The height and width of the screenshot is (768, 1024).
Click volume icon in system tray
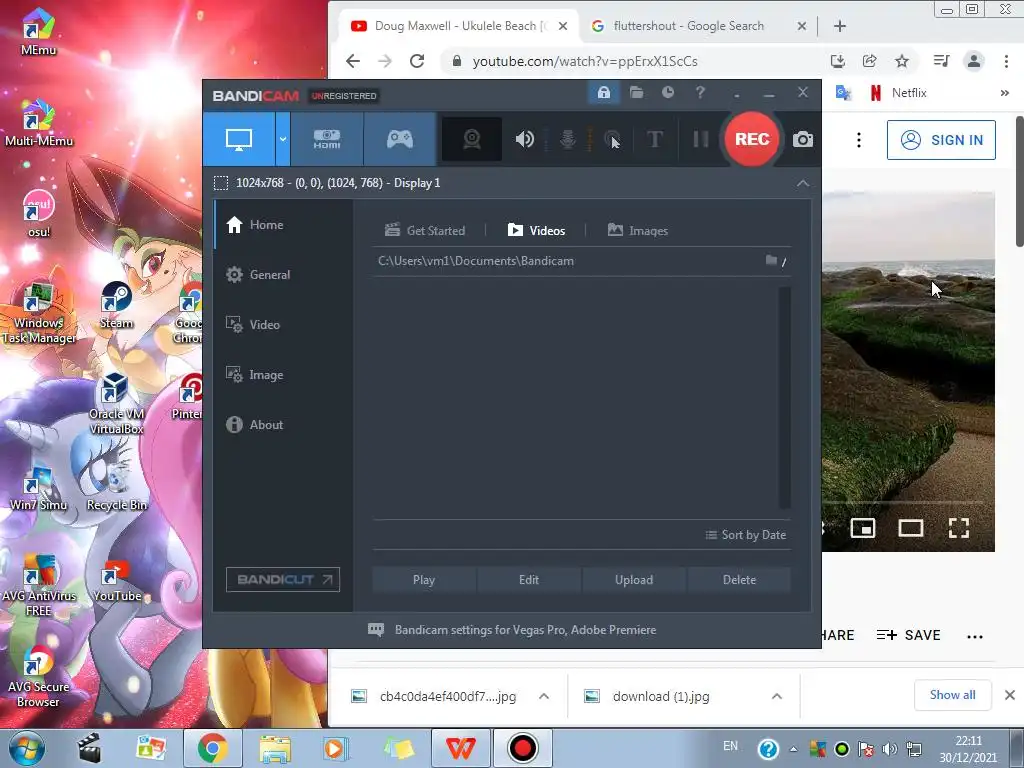tap(889, 748)
